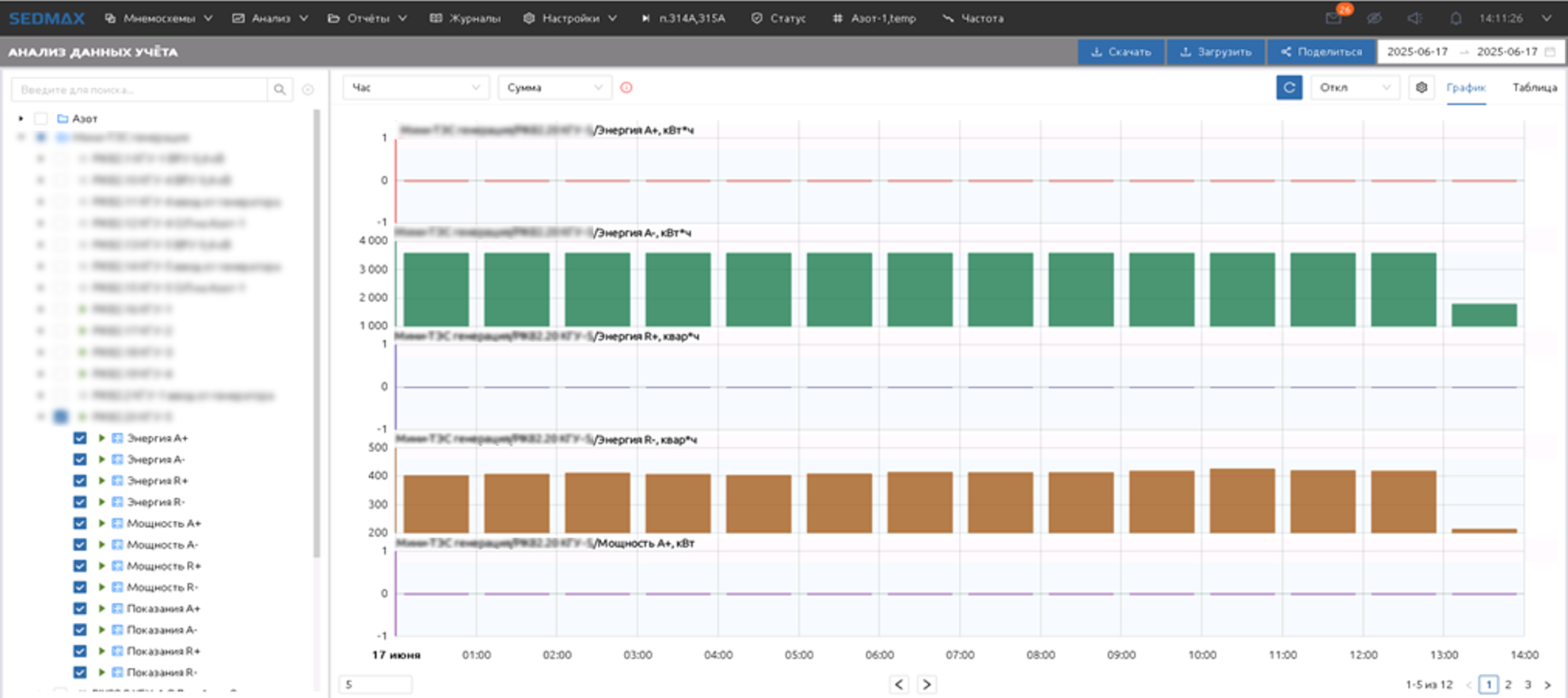The image size is (1568, 698).
Task: Toggle the sound speaker icon
Action: click(1415, 18)
